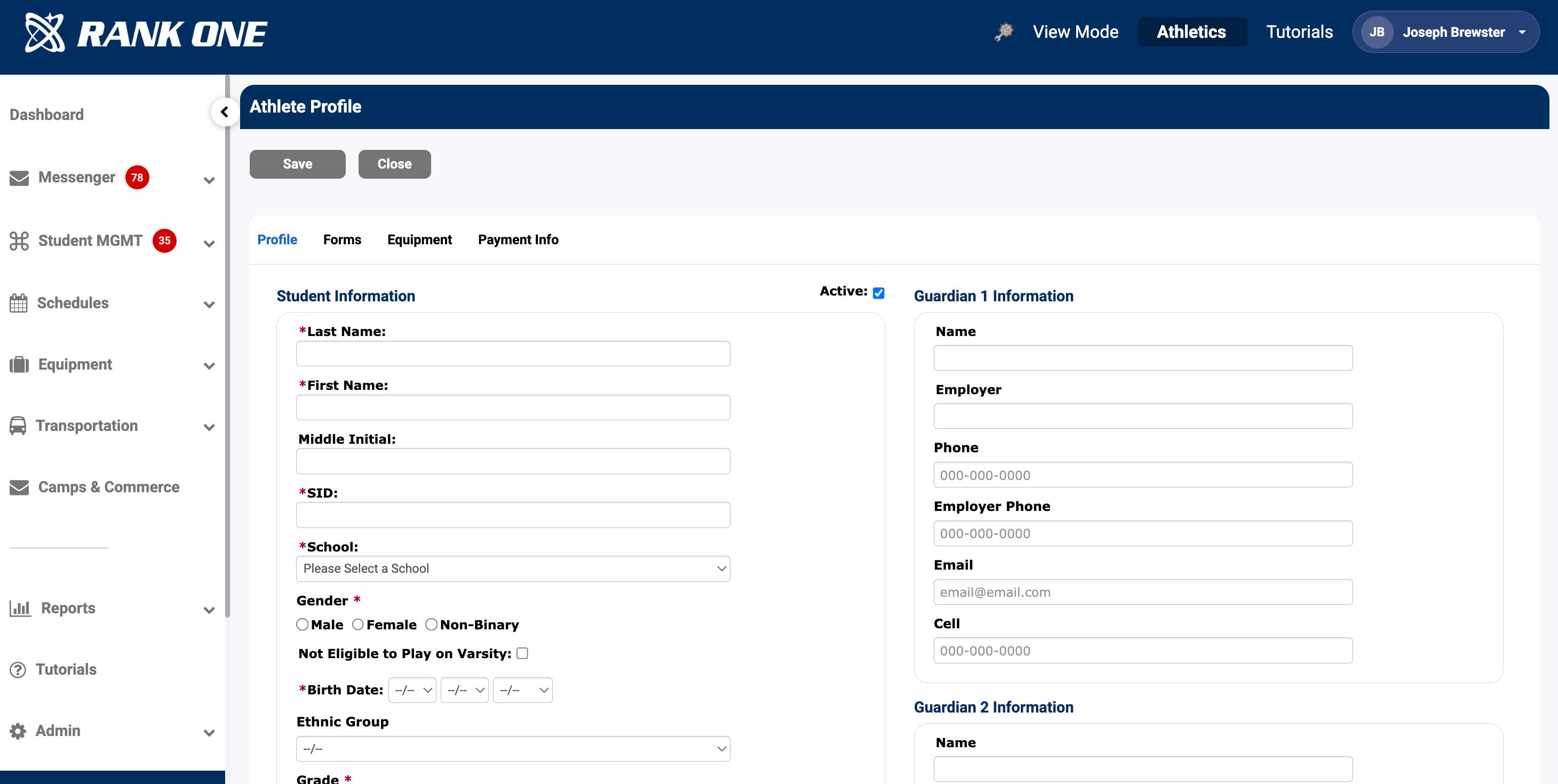Click Guardian 1 Employer input field
1558x784 pixels.
tap(1142, 416)
